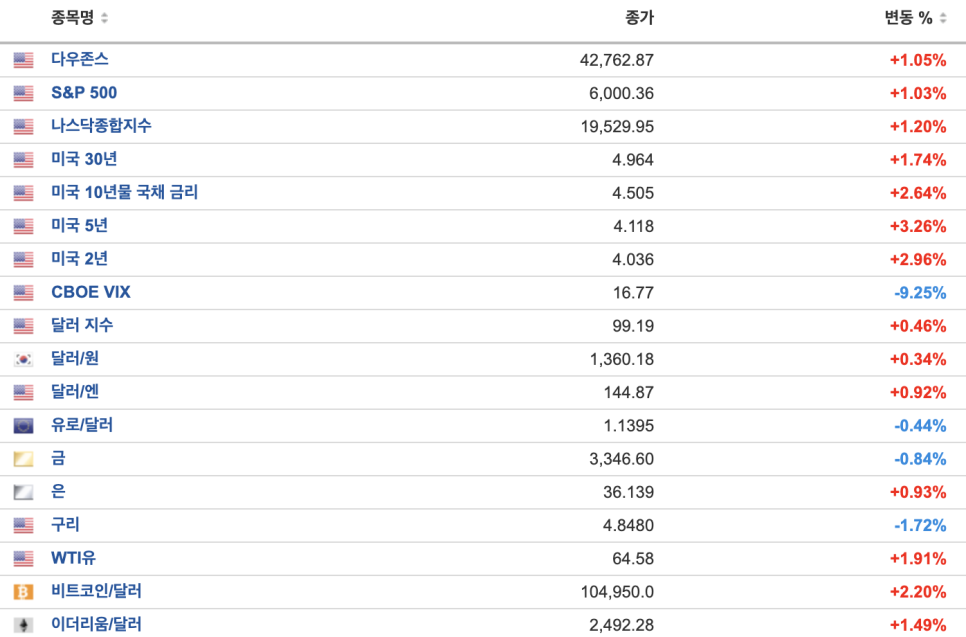966x637 pixels.
Task: Select the 4.505 yield value
Action: 633,193
